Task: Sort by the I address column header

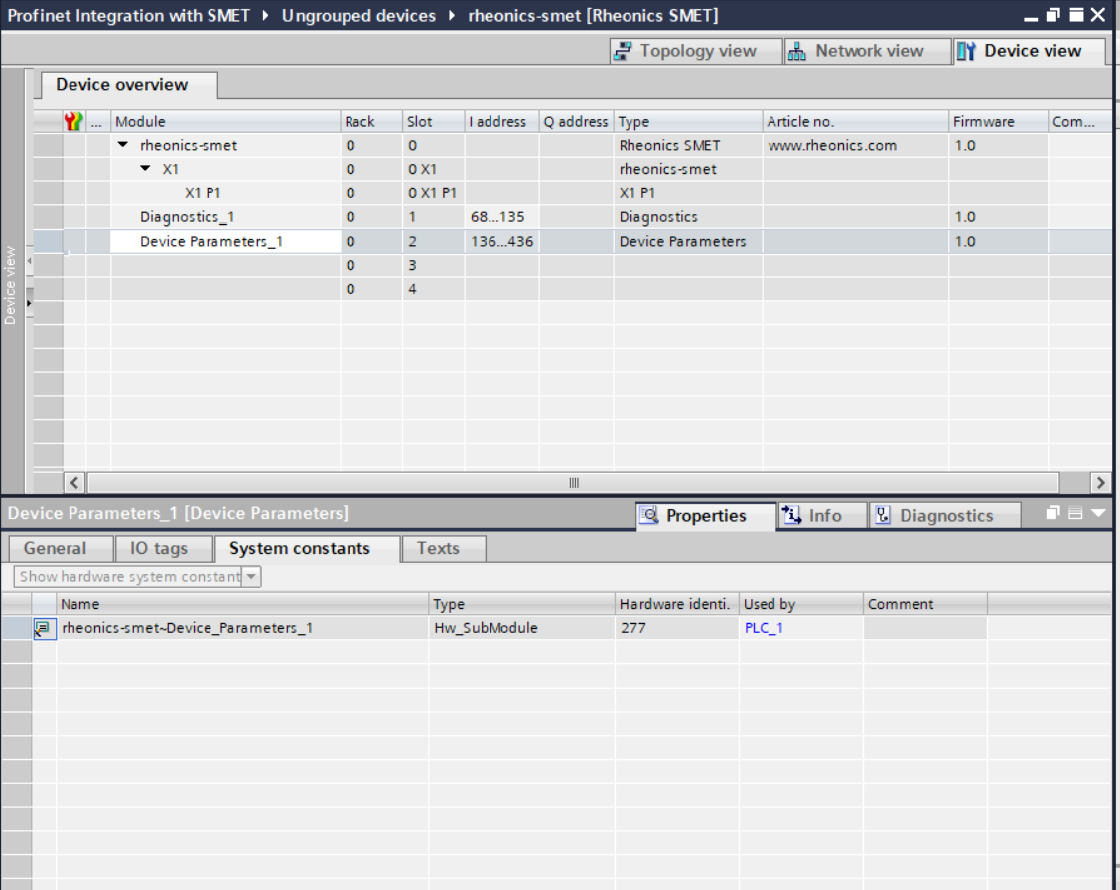Action: 502,121
